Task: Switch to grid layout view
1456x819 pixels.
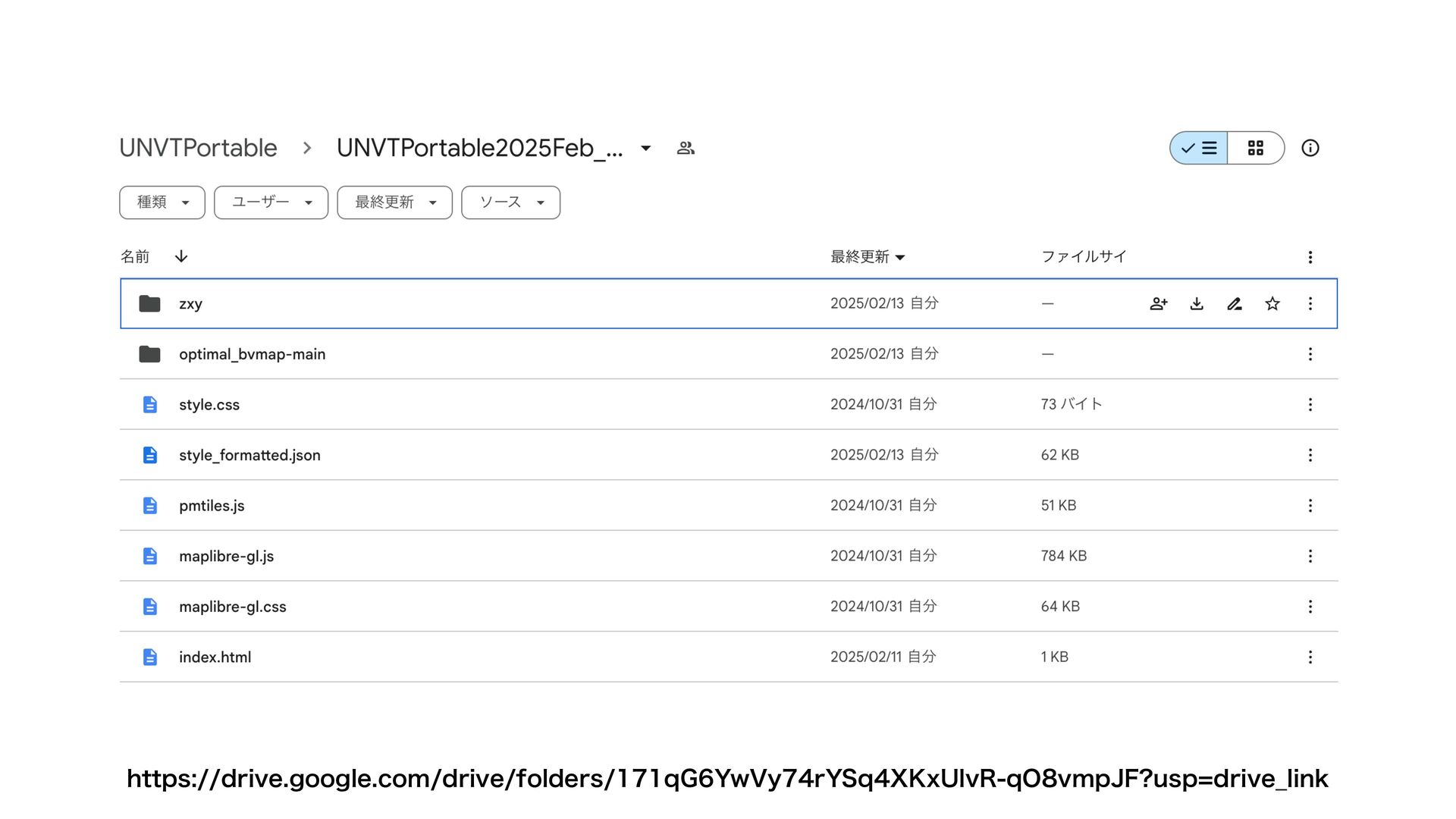Action: coord(1256,148)
